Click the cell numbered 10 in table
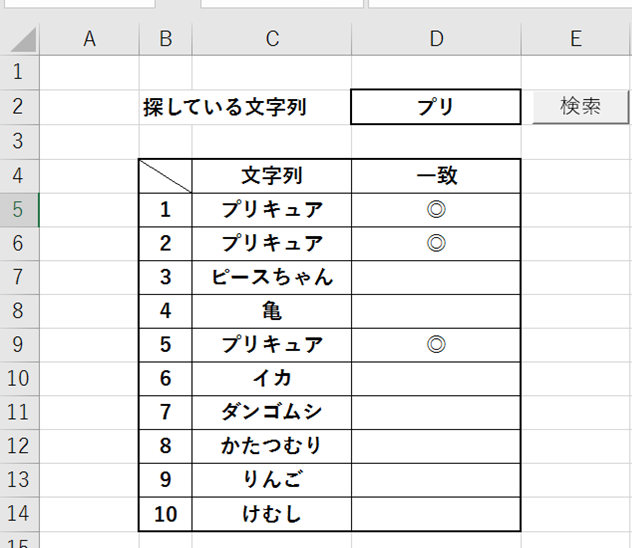The height and width of the screenshot is (548, 632). click(166, 514)
